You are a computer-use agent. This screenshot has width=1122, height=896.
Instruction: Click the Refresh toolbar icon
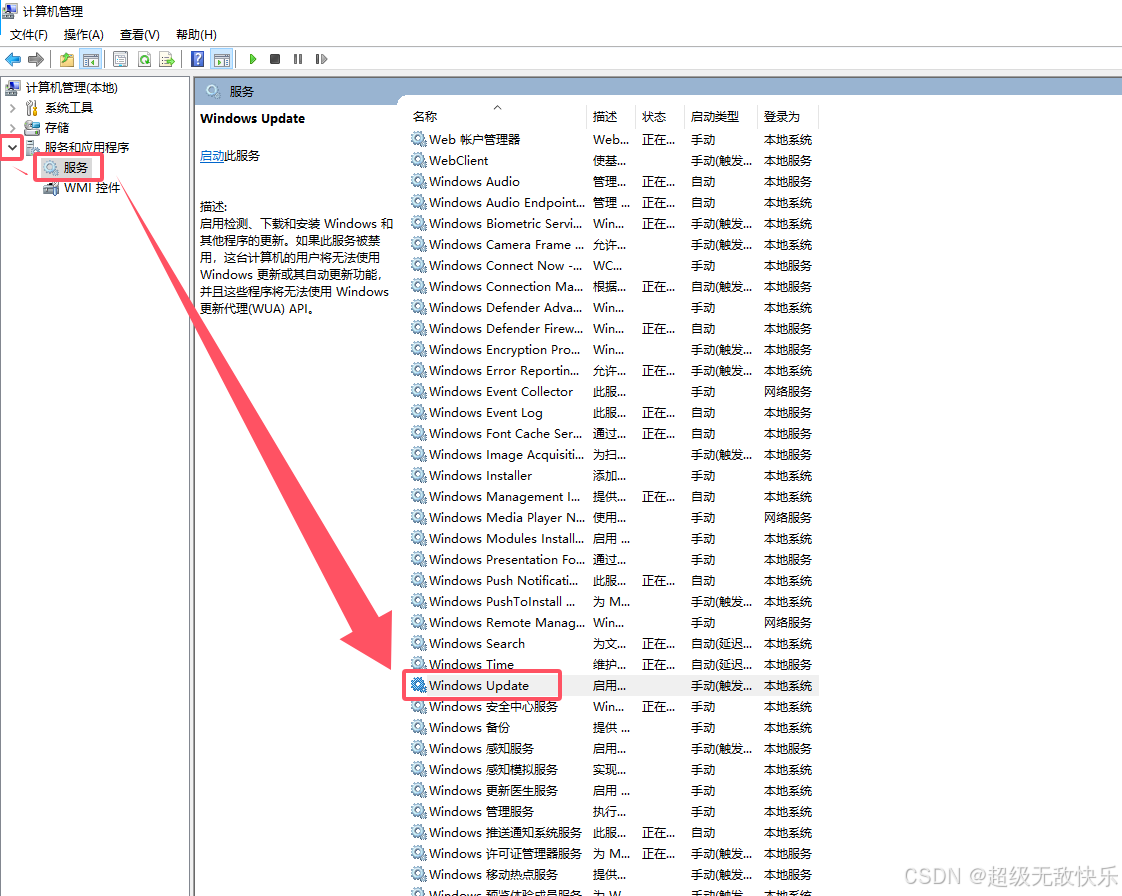(x=145, y=59)
